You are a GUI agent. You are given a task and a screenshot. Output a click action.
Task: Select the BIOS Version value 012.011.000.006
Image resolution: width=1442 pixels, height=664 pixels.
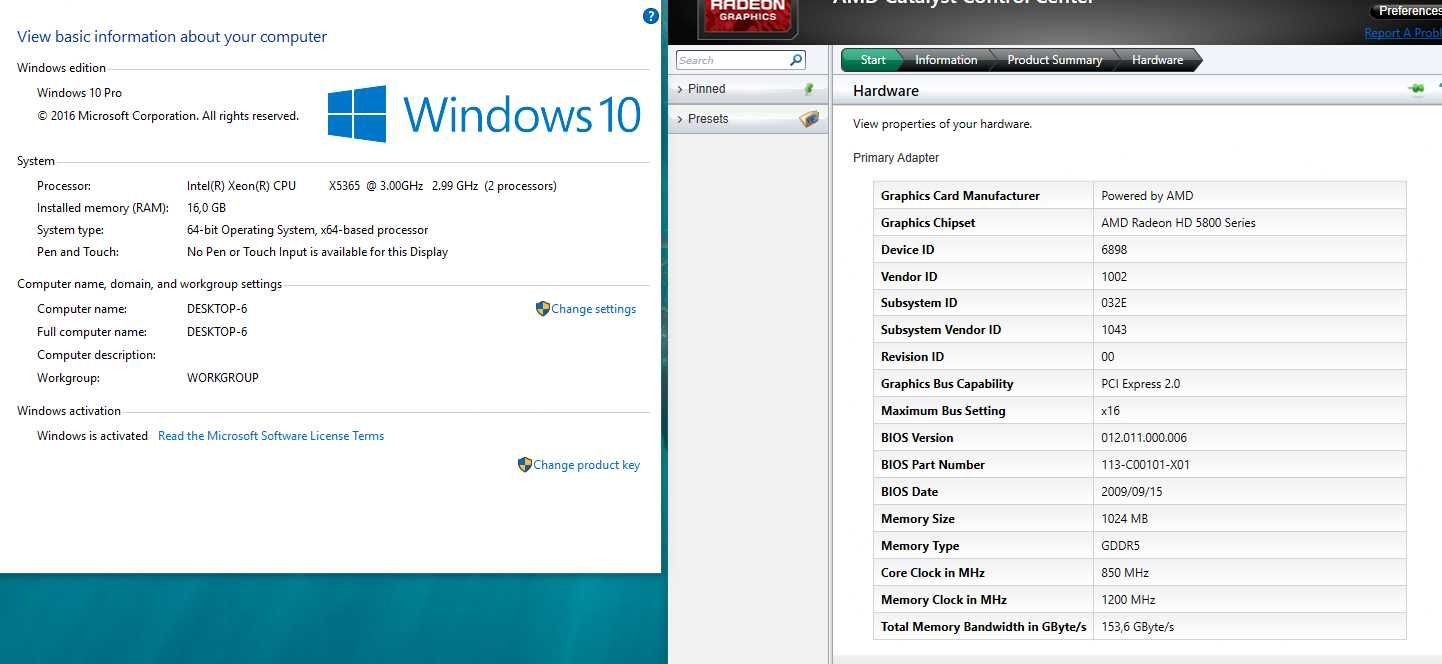1144,438
